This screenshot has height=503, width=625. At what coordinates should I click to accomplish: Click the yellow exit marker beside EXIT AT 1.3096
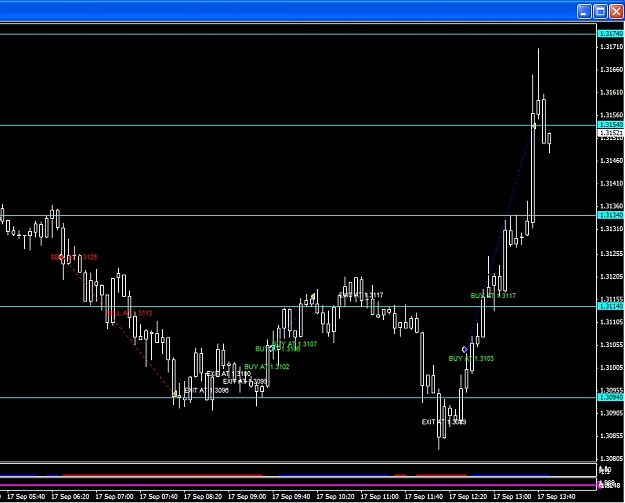click(x=175, y=394)
